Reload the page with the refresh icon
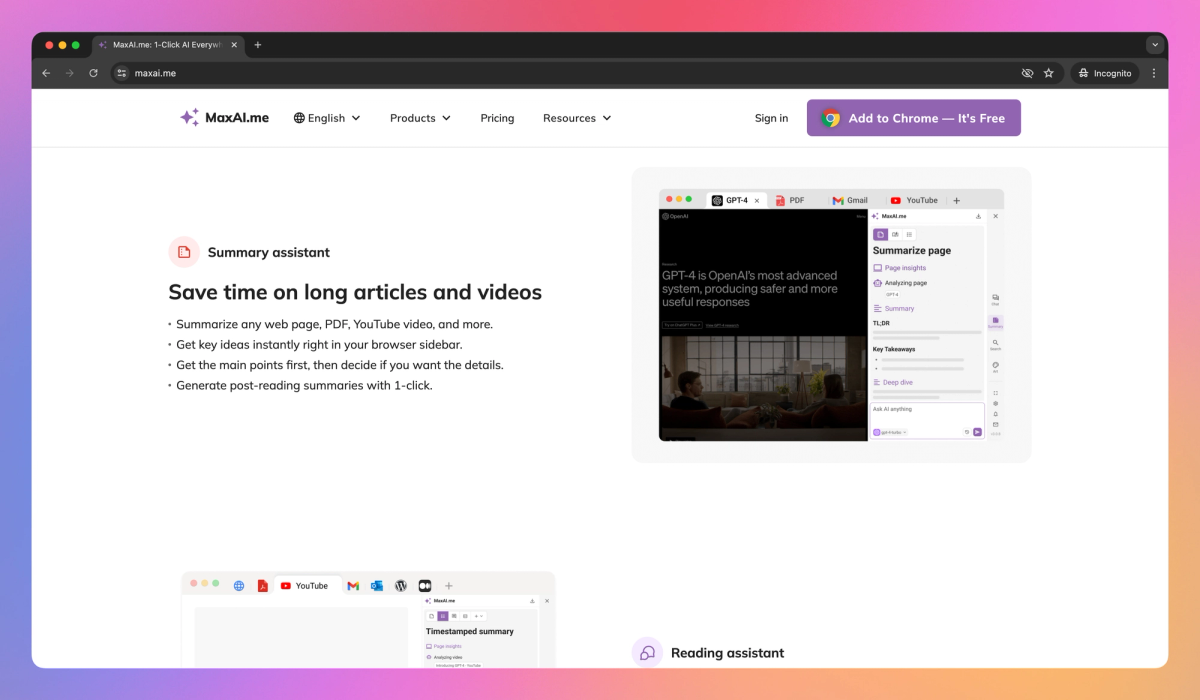The width and height of the screenshot is (1200, 700). pyautogui.click(x=94, y=73)
